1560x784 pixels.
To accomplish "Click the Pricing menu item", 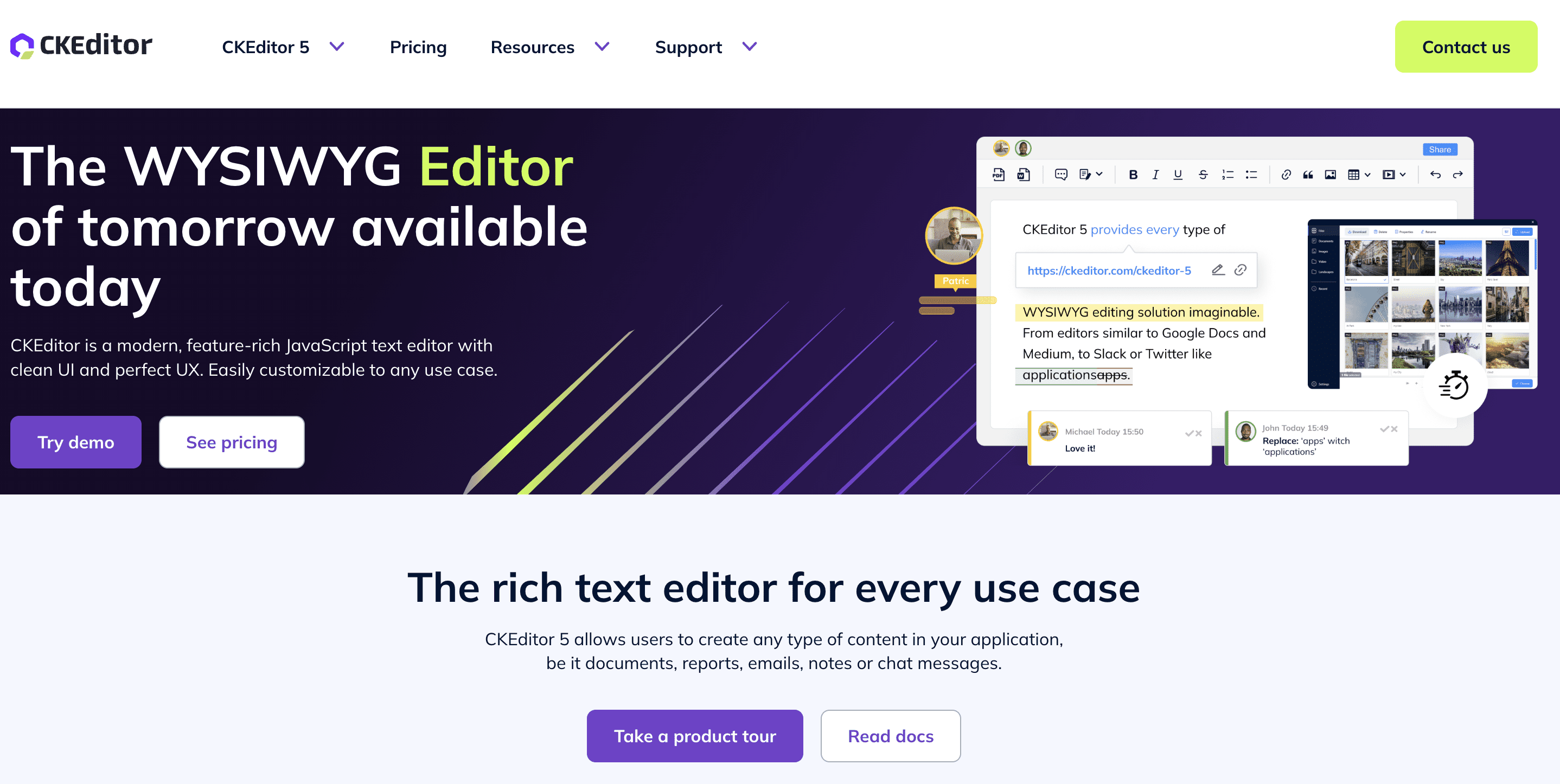I will (x=419, y=47).
